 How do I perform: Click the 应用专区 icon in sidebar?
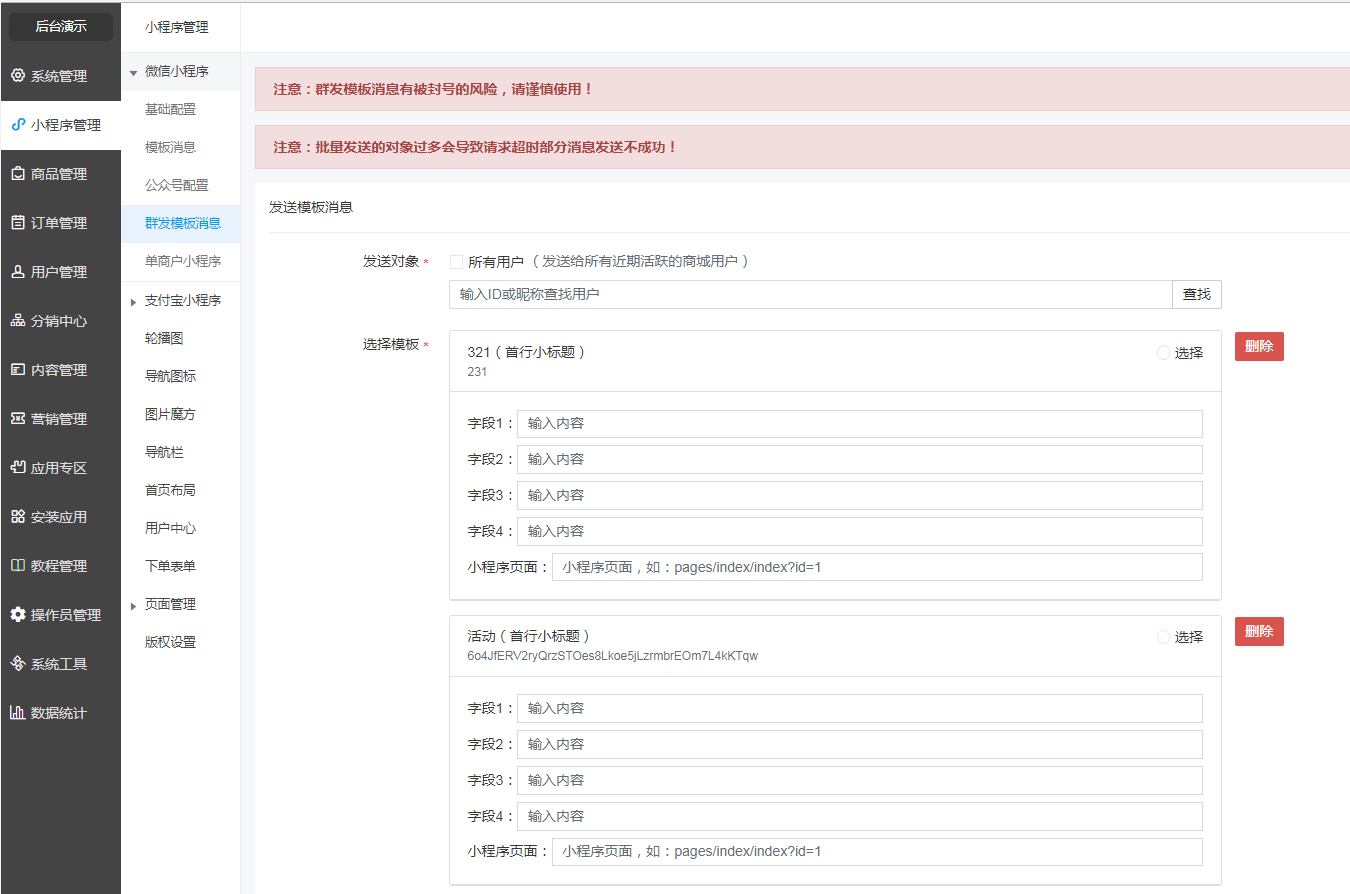tap(18, 468)
